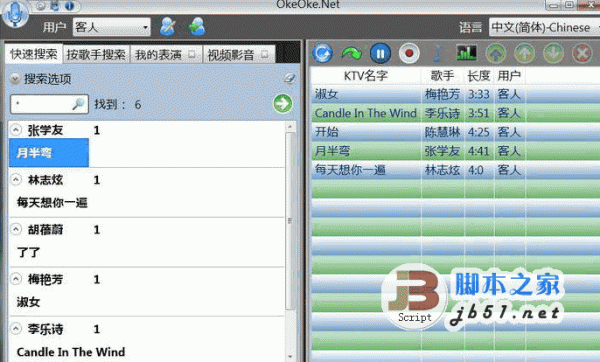Click the music note vocal icon
This screenshot has width=600, height=362.
coord(439,53)
